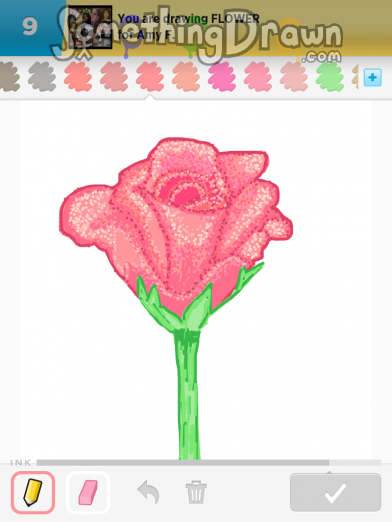Image resolution: width=392 pixels, height=522 pixels.
Task: Choose the pale pink swatch before green
Action: click(294, 77)
